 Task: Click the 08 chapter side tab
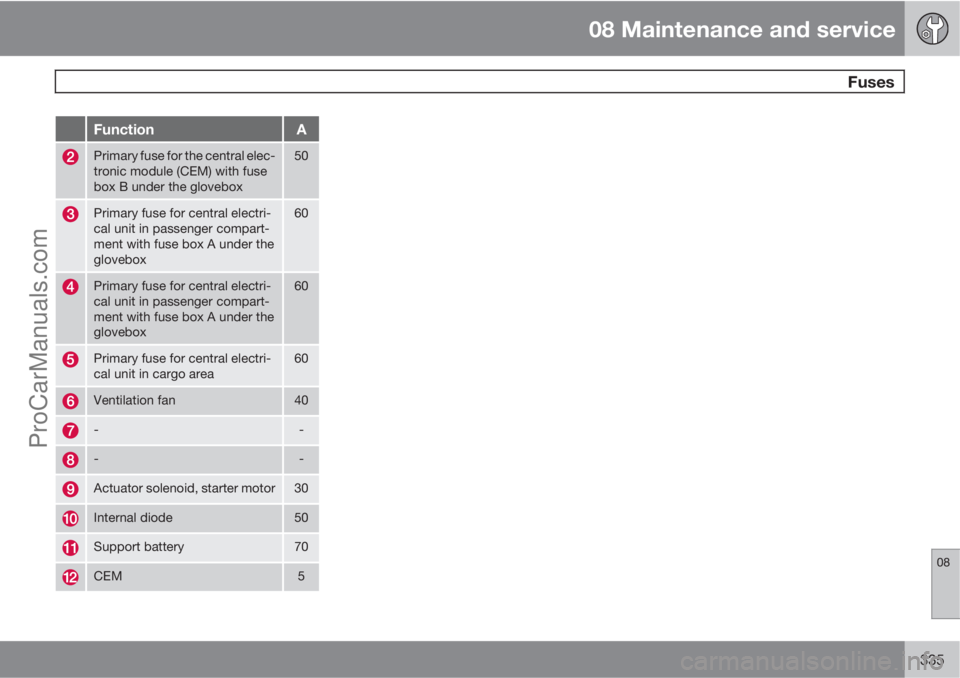coord(945,584)
